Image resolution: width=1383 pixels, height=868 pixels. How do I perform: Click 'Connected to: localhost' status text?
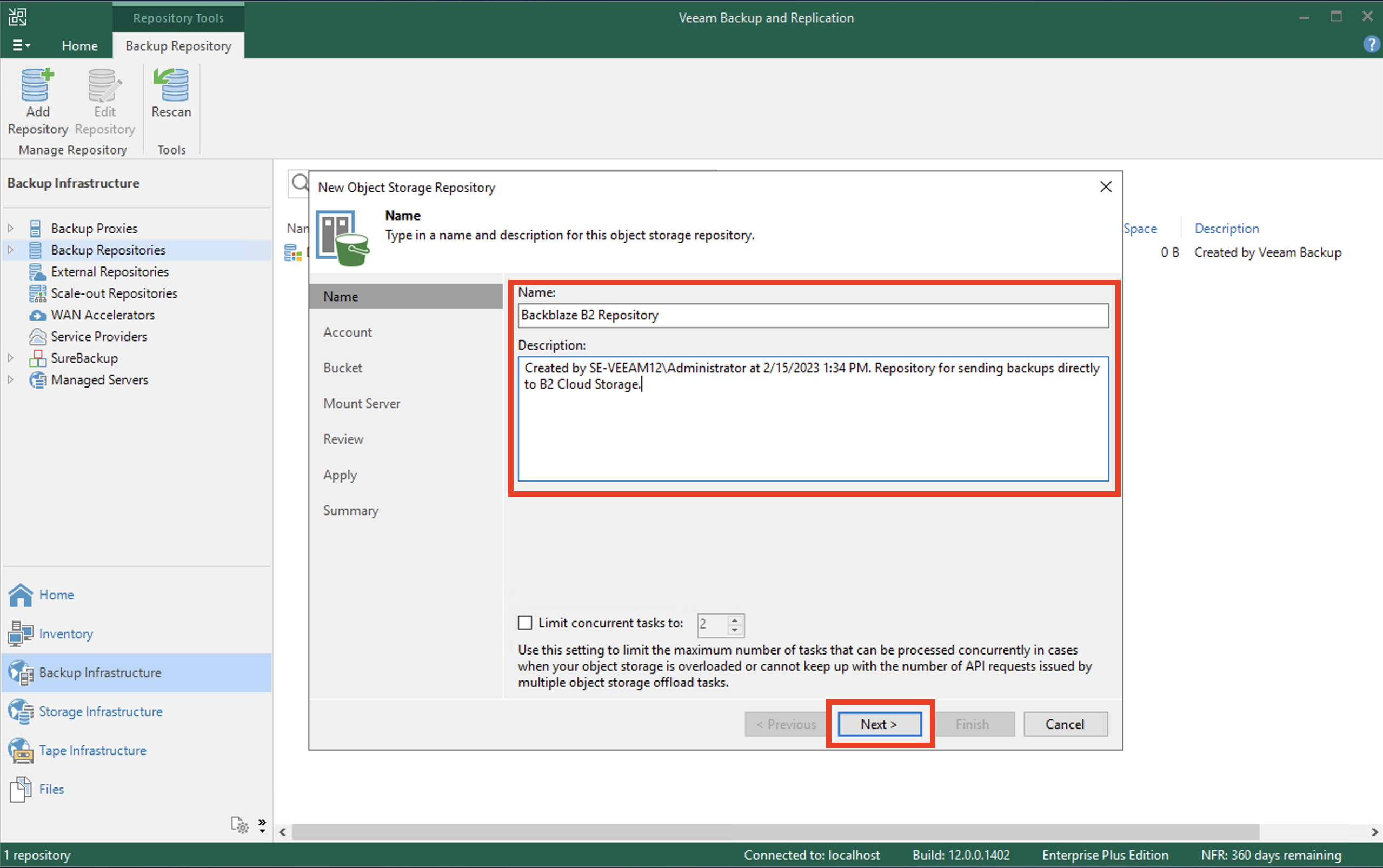coord(812,855)
